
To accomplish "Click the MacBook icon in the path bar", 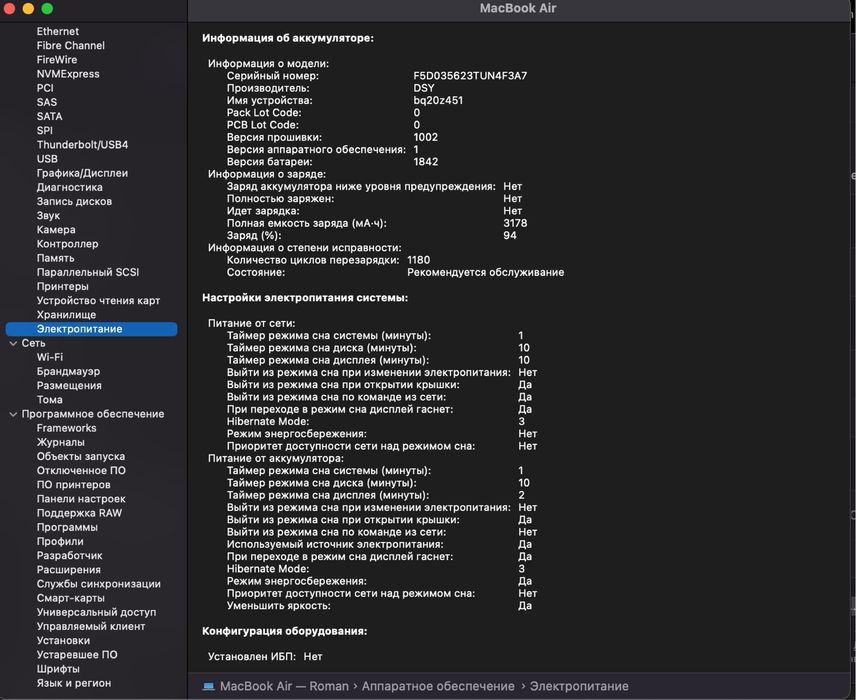I will [x=208, y=686].
